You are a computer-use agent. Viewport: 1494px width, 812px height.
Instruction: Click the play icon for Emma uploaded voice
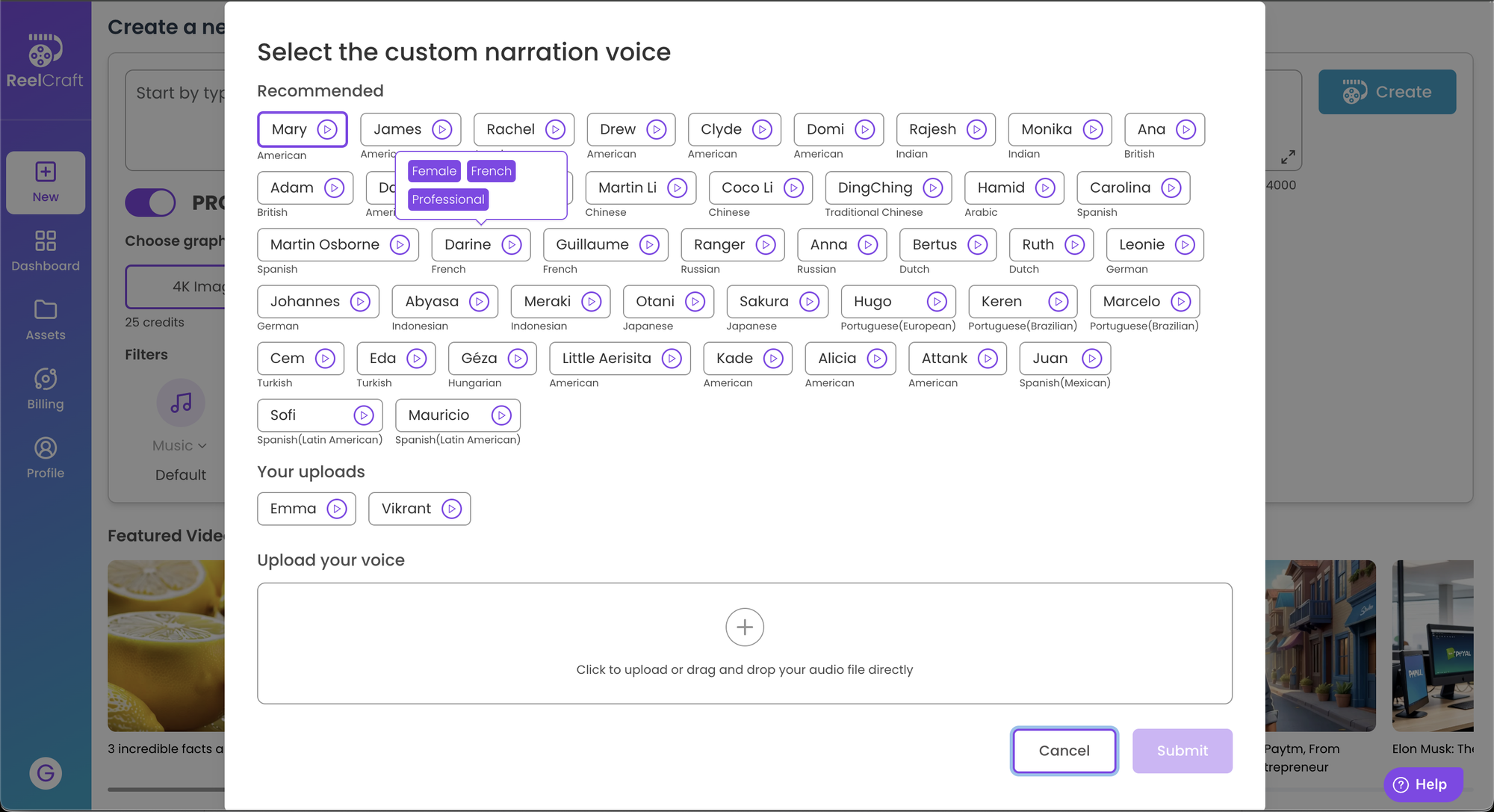click(337, 509)
